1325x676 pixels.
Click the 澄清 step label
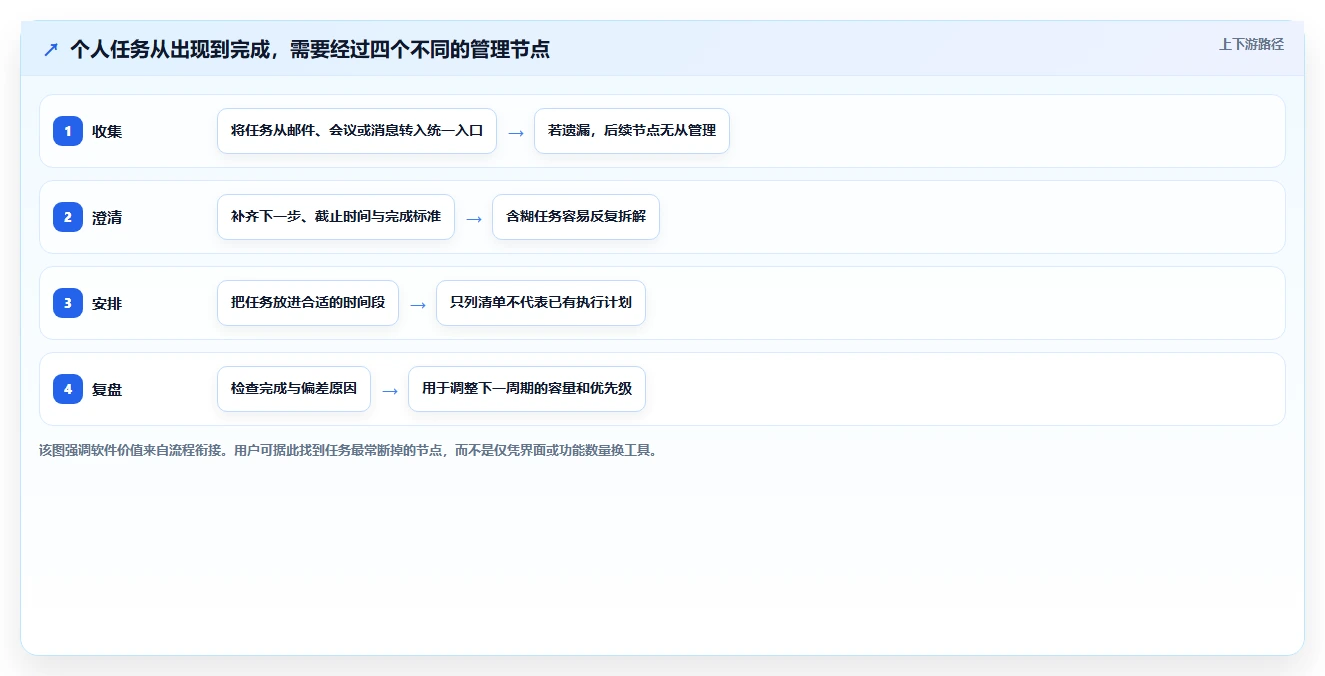(x=107, y=217)
